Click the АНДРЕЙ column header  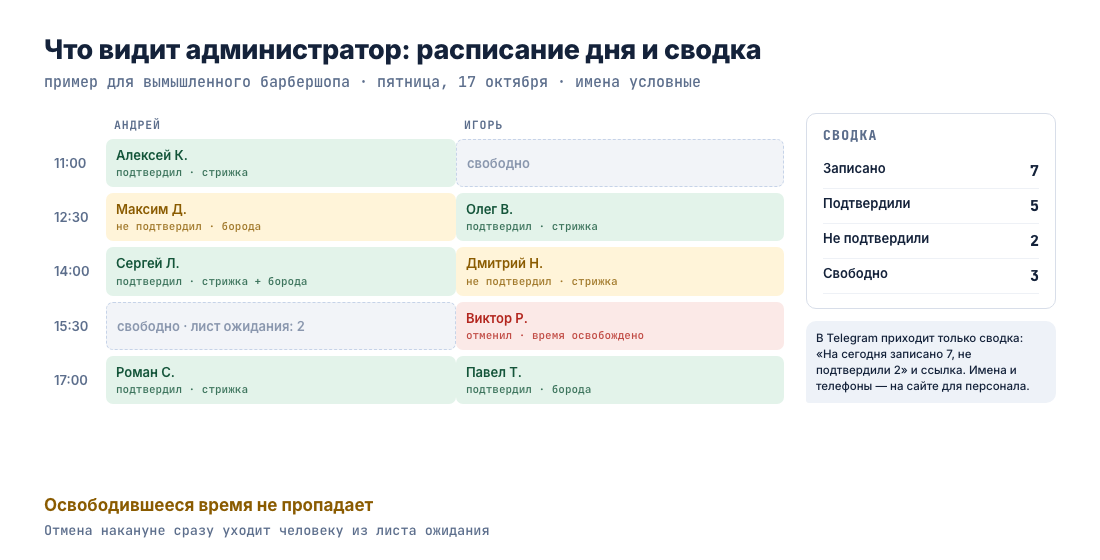(x=138, y=125)
